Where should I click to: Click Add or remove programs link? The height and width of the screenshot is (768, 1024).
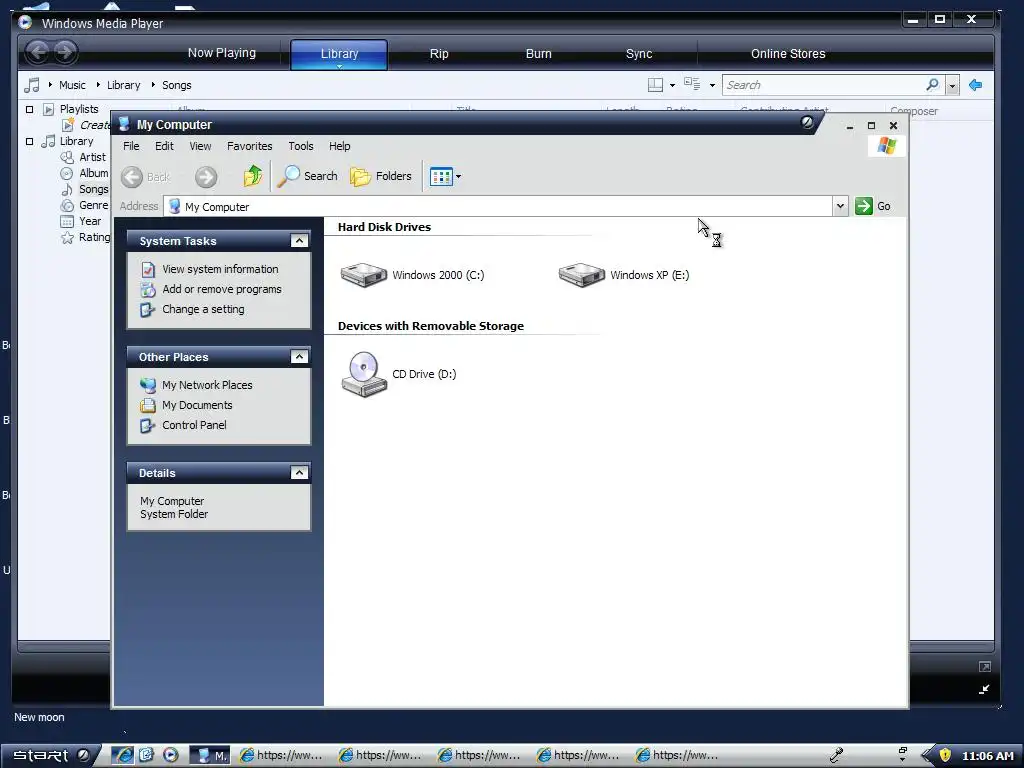click(222, 289)
